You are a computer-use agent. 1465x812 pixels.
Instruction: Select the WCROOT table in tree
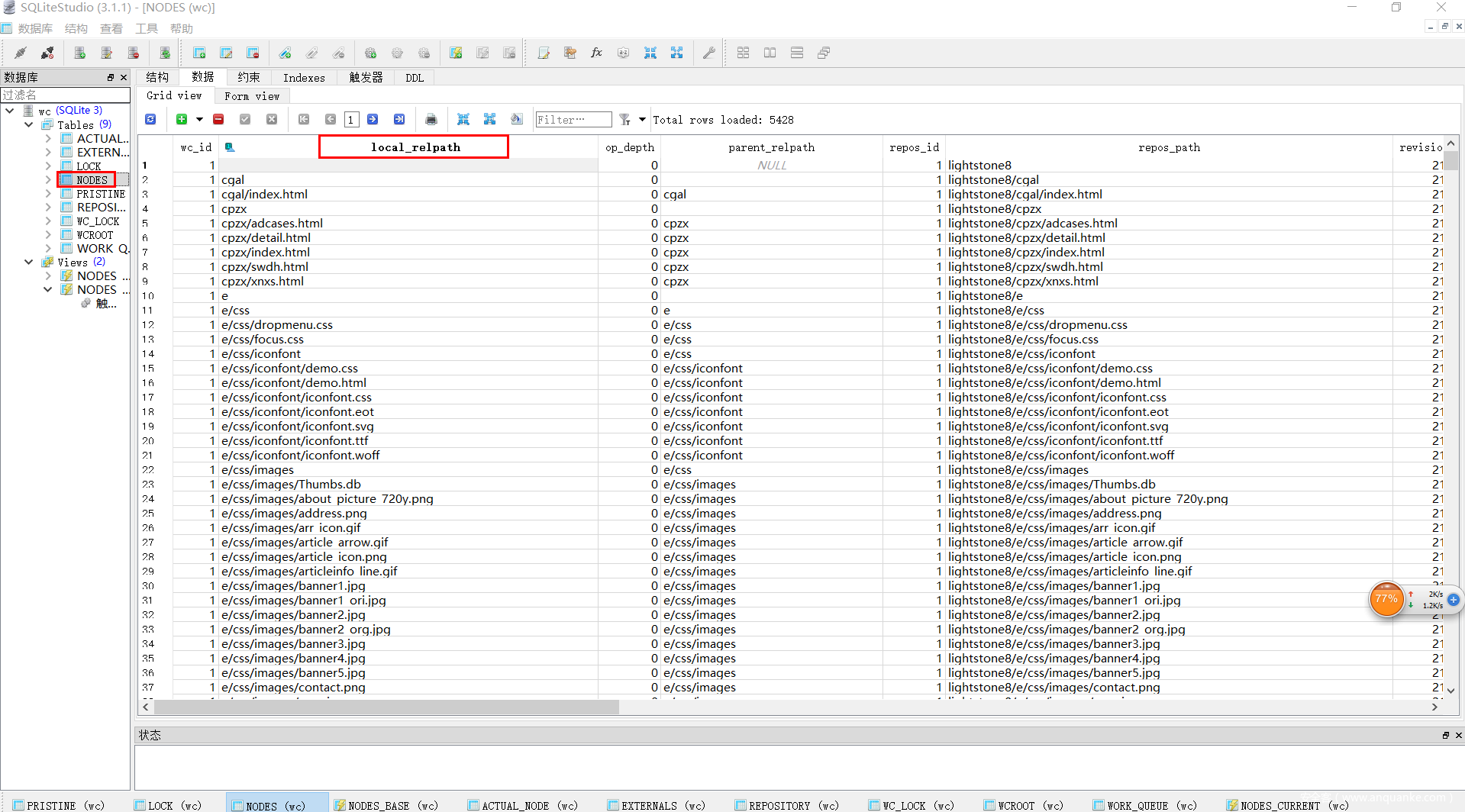pos(95,235)
